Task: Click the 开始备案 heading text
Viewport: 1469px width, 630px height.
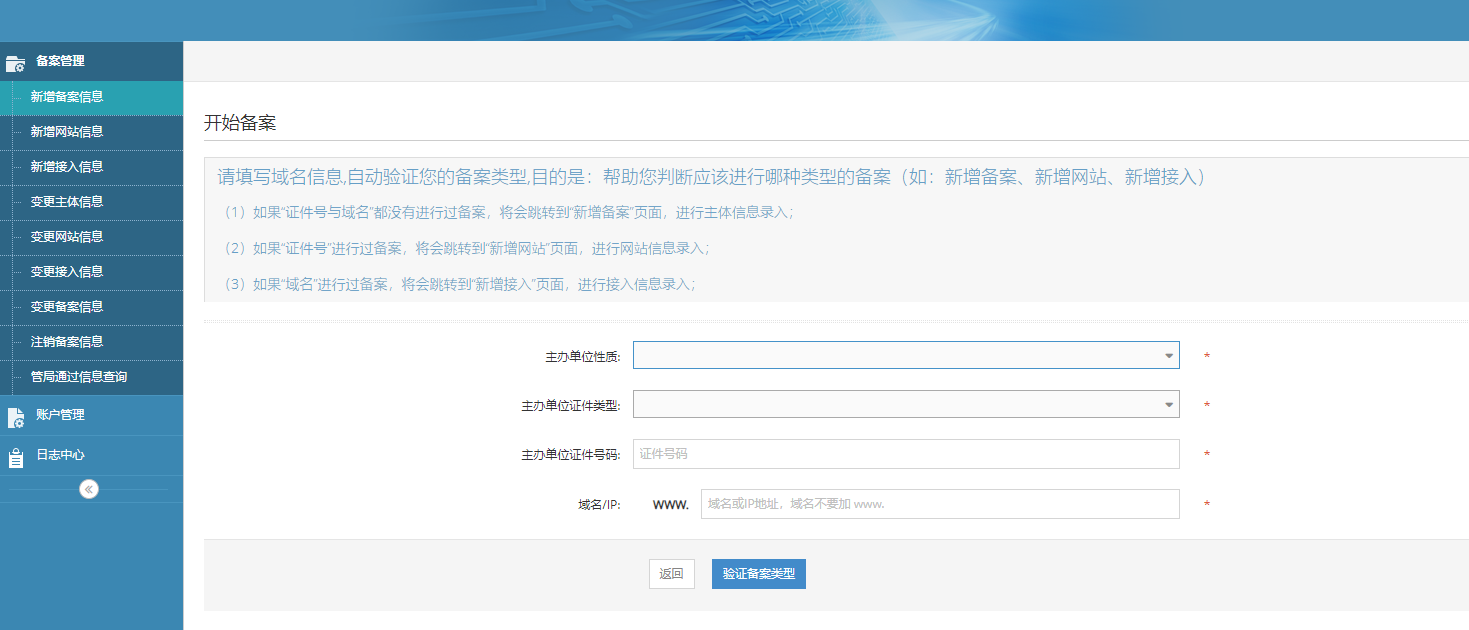Action: coord(240,123)
